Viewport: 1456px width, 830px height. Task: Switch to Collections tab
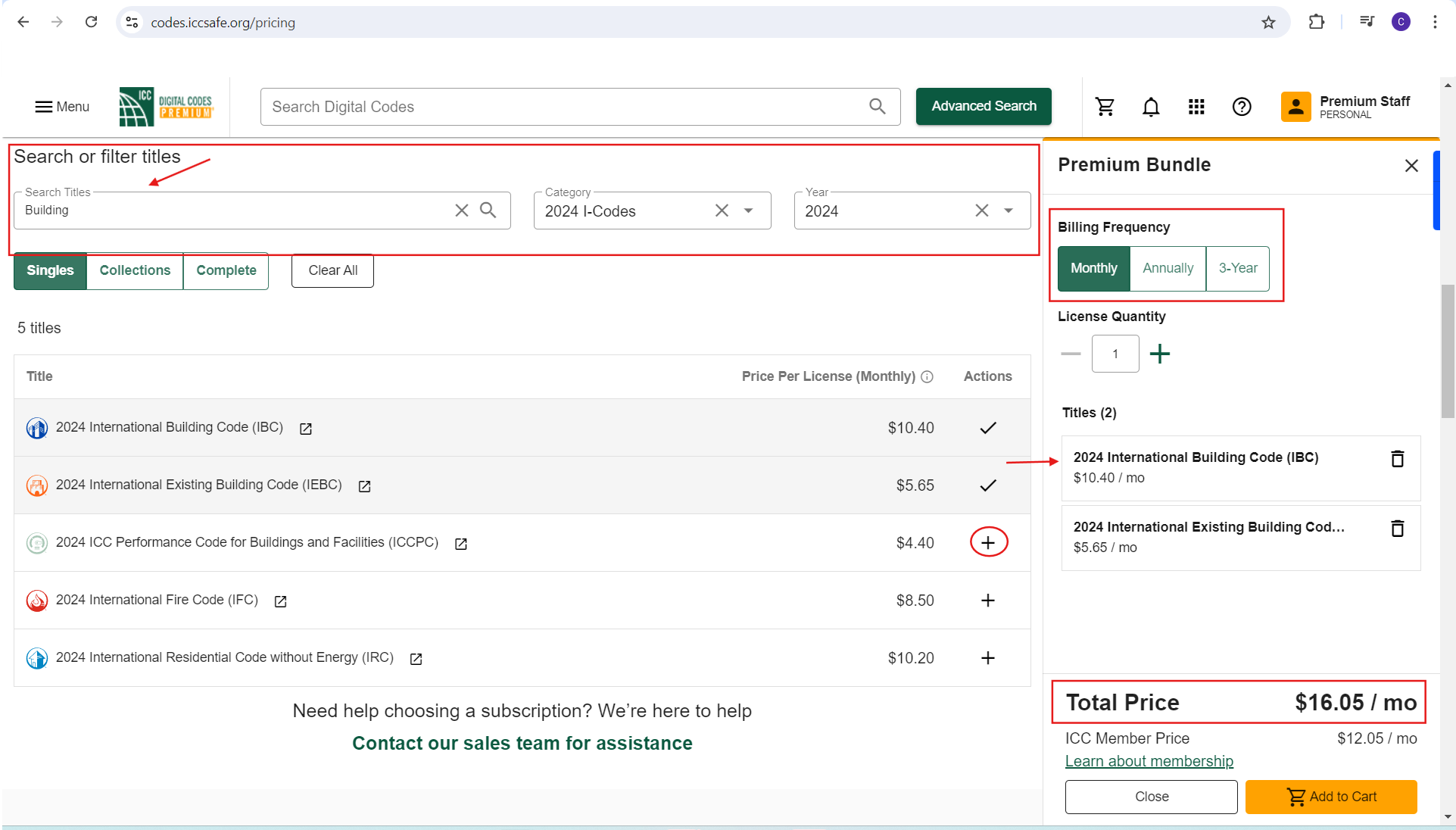[x=135, y=270]
